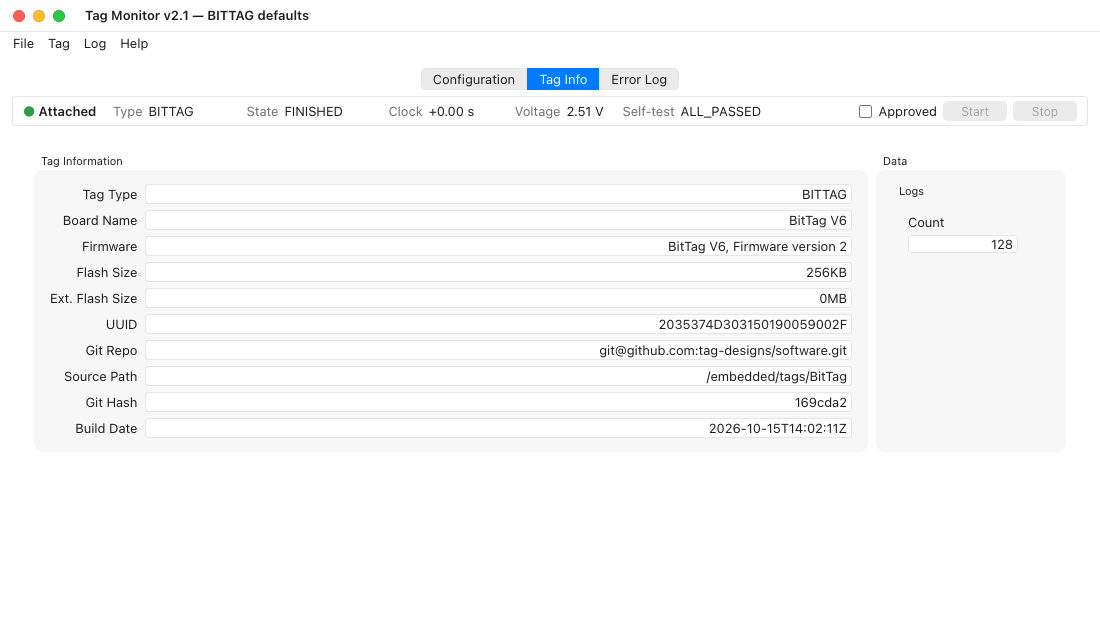Close the window with the red button
Image resolution: width=1100 pixels, height=640 pixels.
[x=19, y=15]
